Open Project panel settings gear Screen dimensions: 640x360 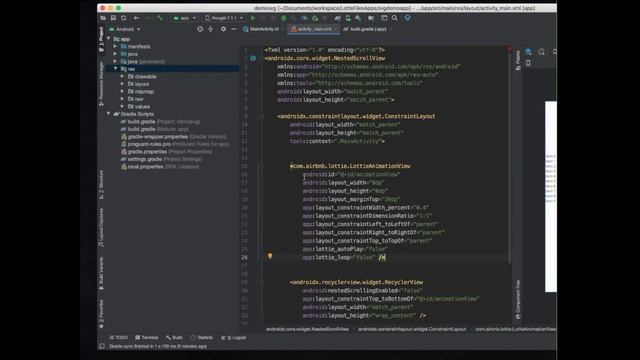(x=223, y=29)
